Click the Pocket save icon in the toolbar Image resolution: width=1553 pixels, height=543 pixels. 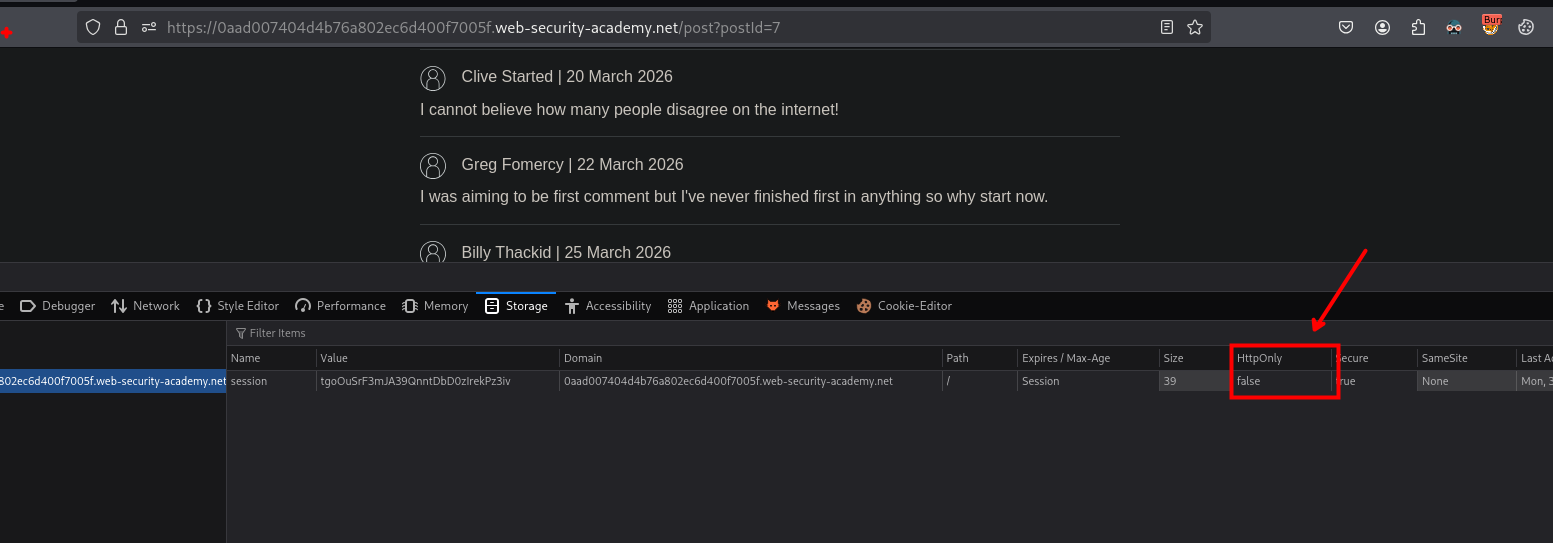(1346, 28)
